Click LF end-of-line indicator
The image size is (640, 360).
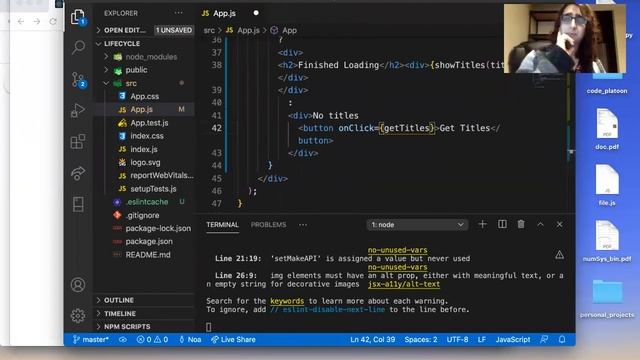482,339
